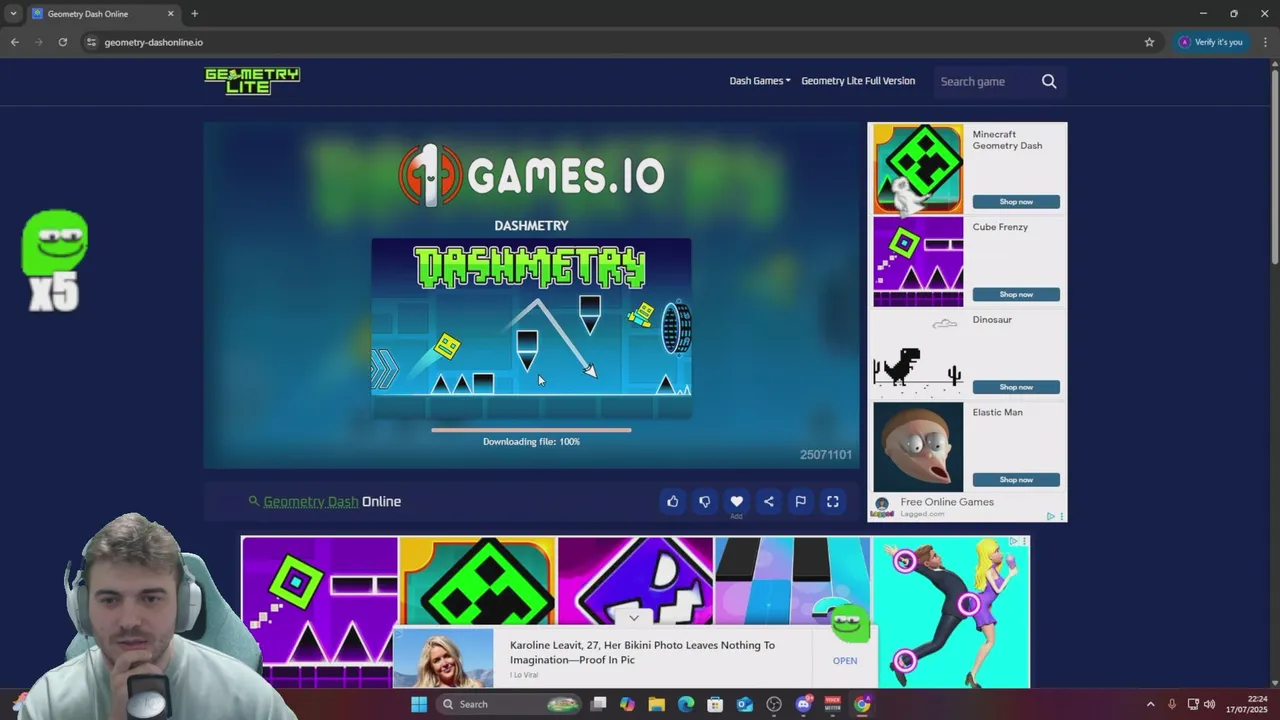1280x720 pixels.
Task: Click the thumbs-down dislike button
Action: coord(705,501)
